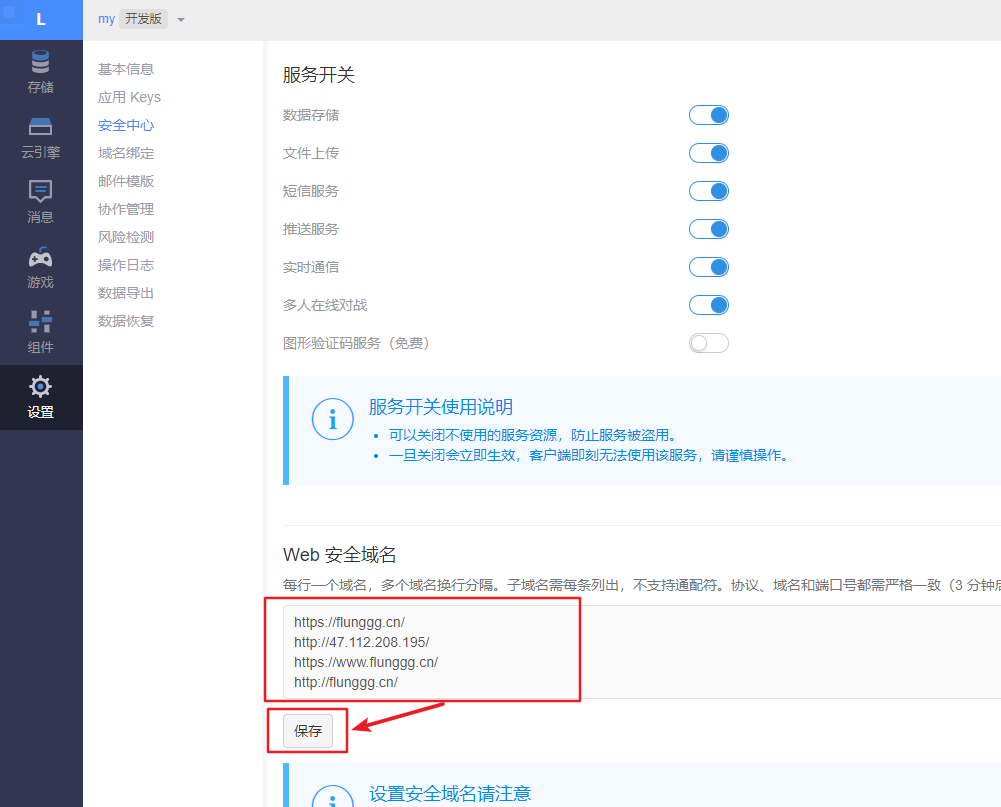Screen dimensions: 1001x807
Task: Turn off the 推送服务 switch
Action: [x=709, y=229]
